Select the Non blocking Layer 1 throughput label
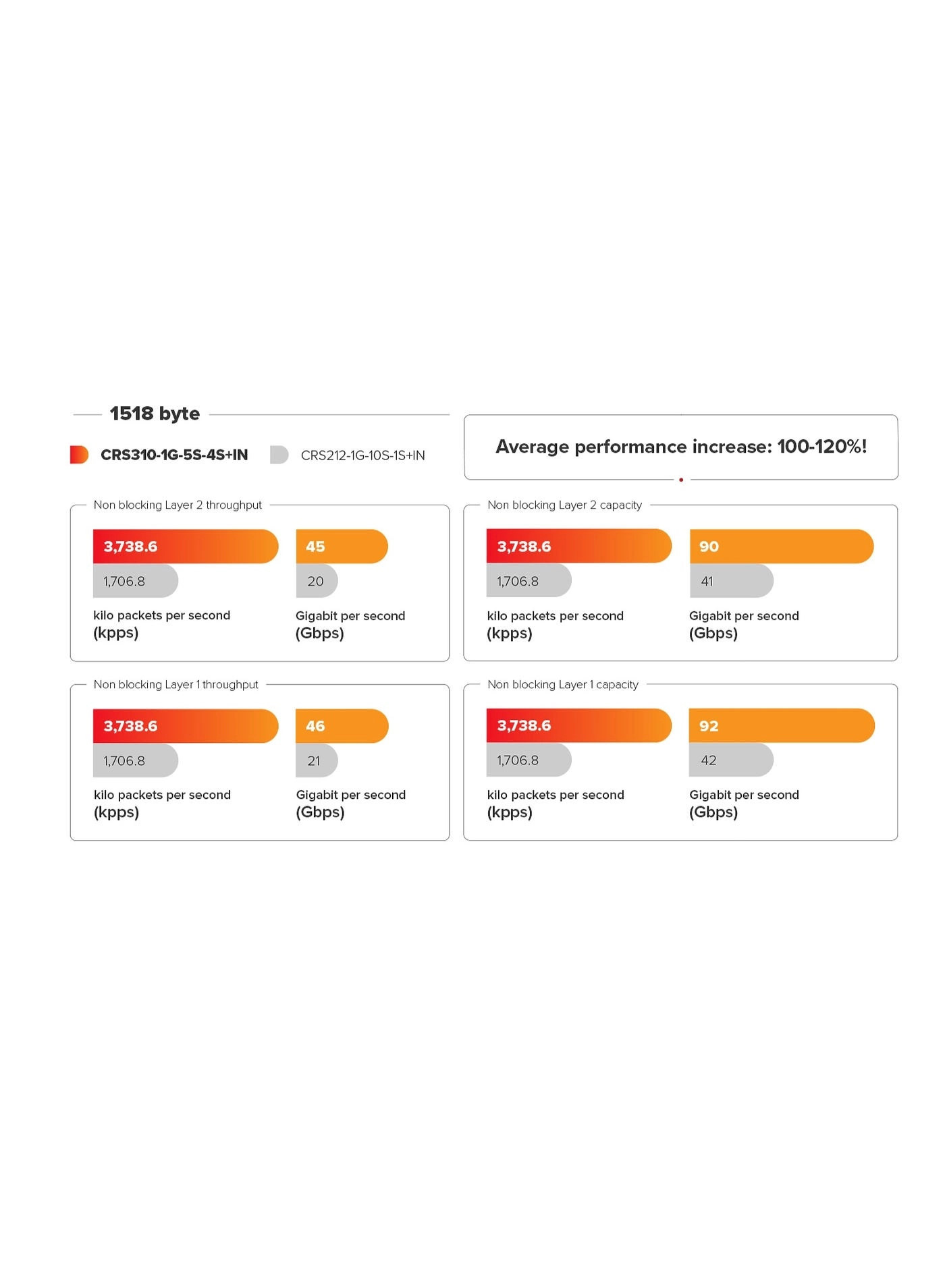The image size is (945, 1288). click(x=175, y=684)
